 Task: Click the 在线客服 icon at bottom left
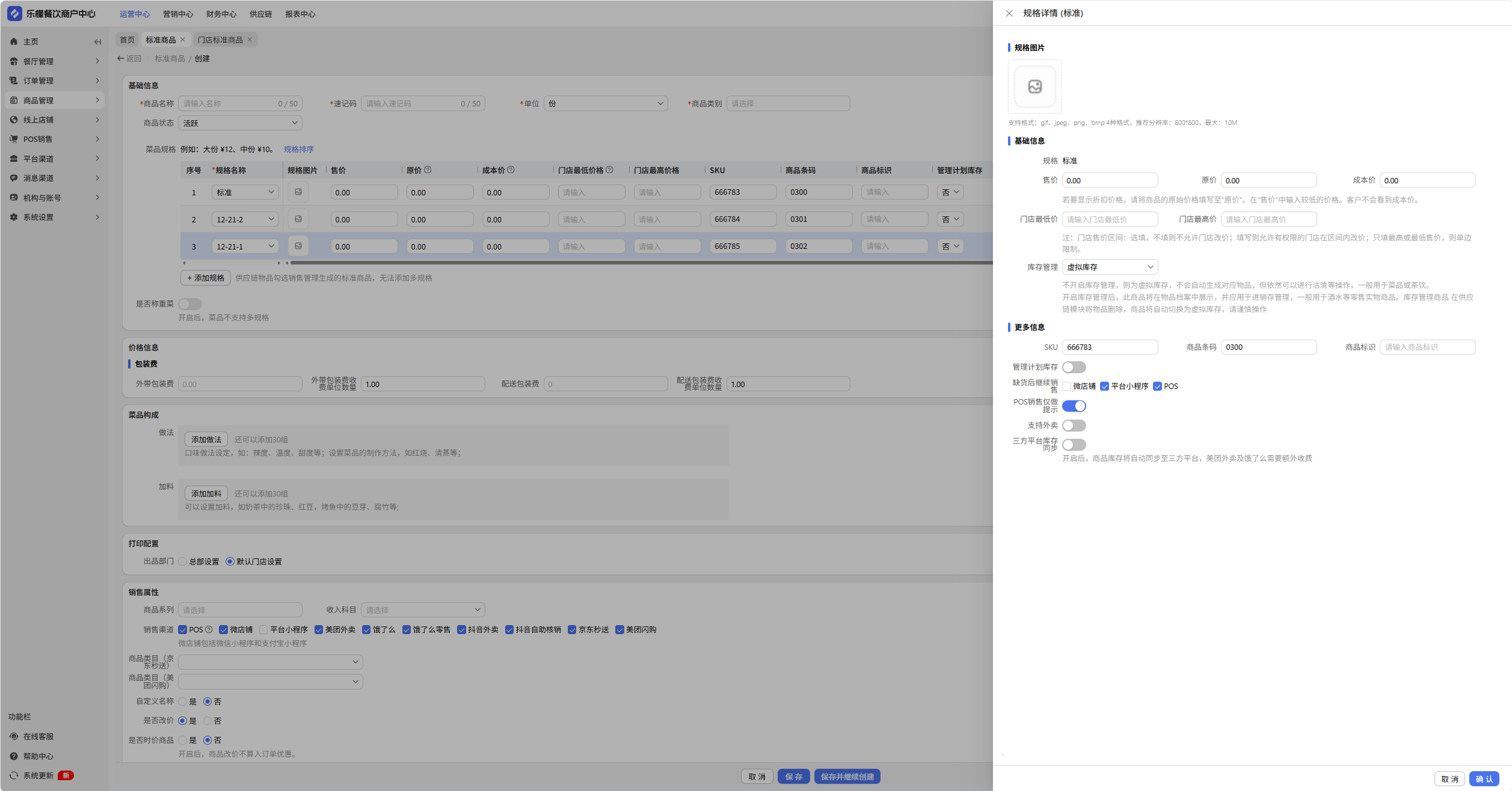[14, 736]
